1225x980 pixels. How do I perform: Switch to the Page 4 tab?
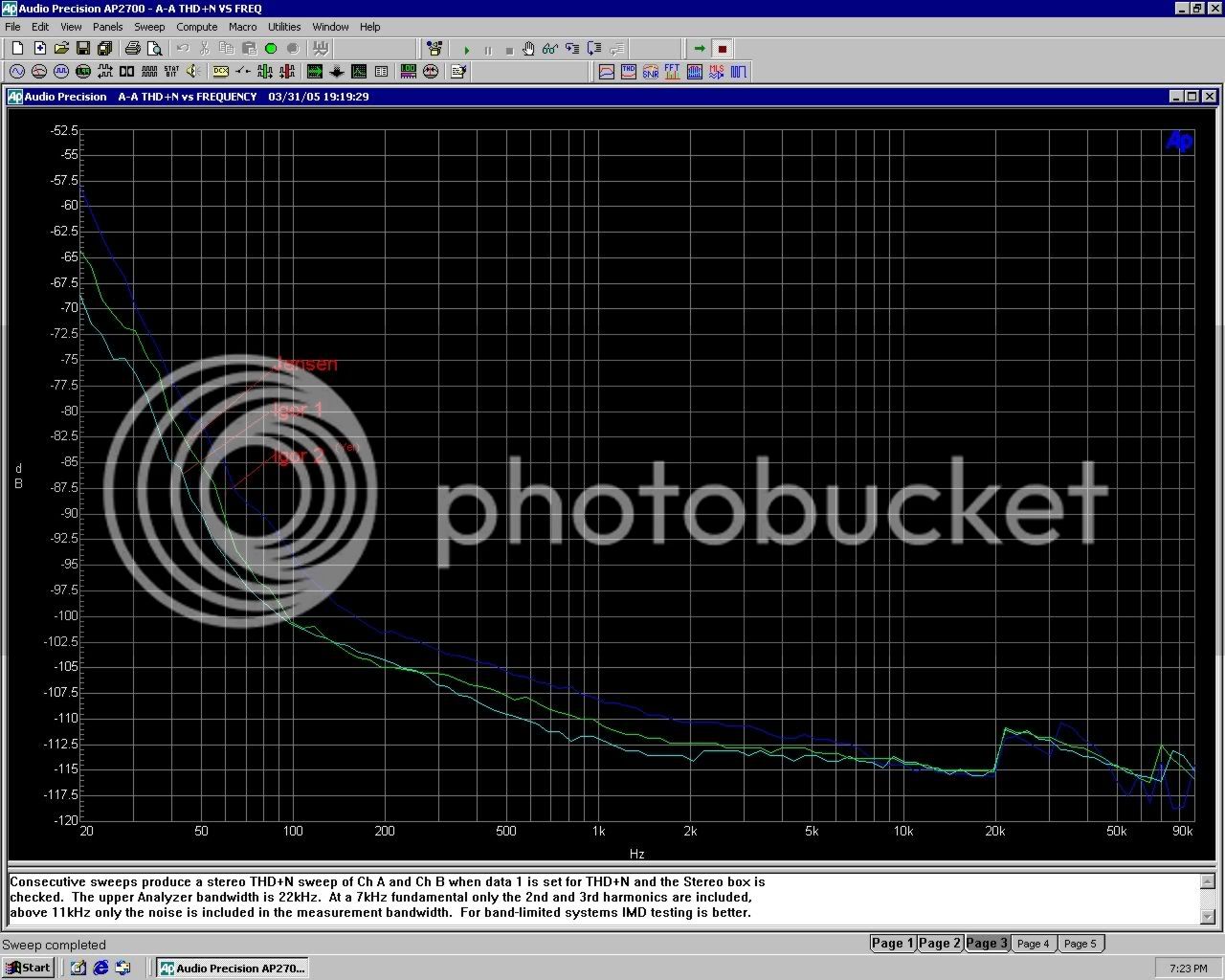[1034, 943]
